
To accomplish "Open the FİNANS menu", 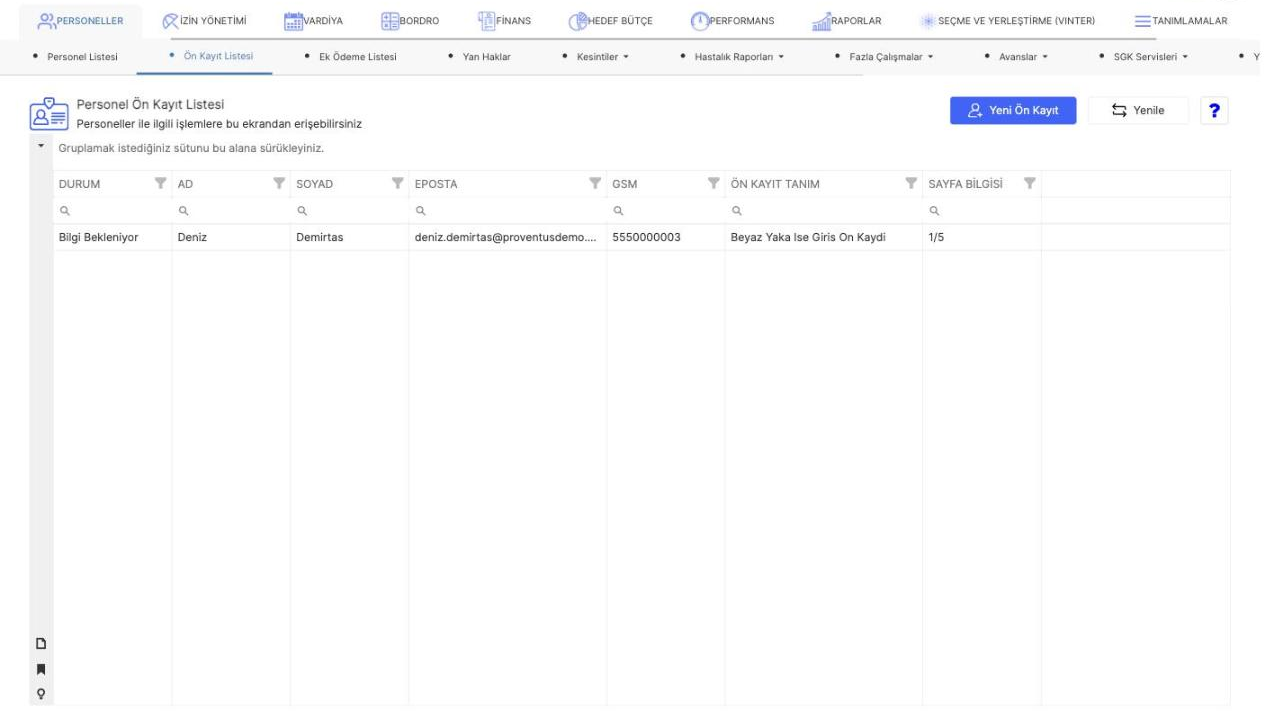I will (505, 21).
